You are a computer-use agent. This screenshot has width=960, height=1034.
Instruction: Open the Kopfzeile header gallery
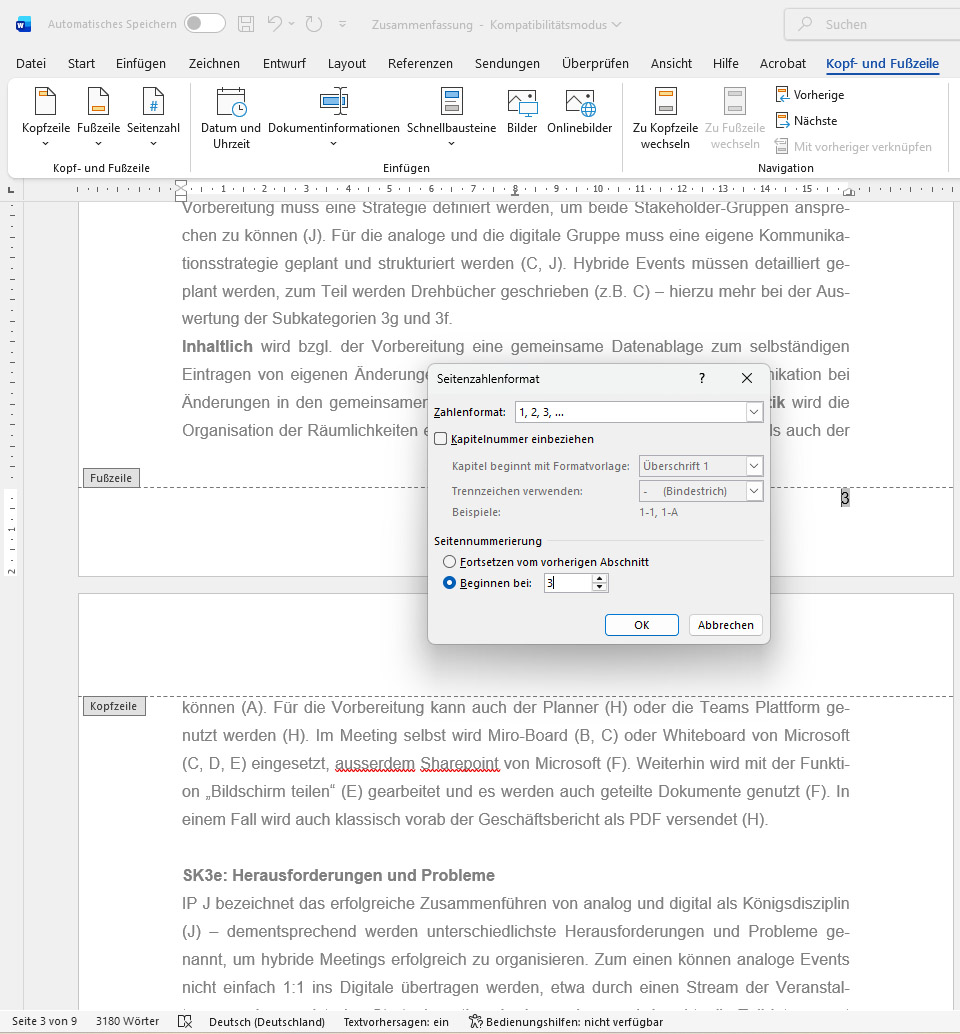coord(45,115)
